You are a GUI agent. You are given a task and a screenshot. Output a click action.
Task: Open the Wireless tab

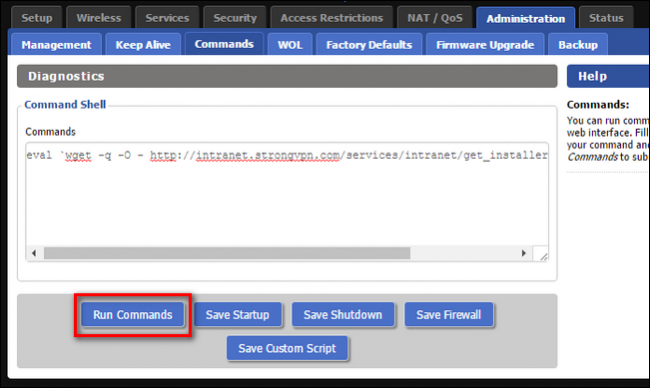pos(99,18)
